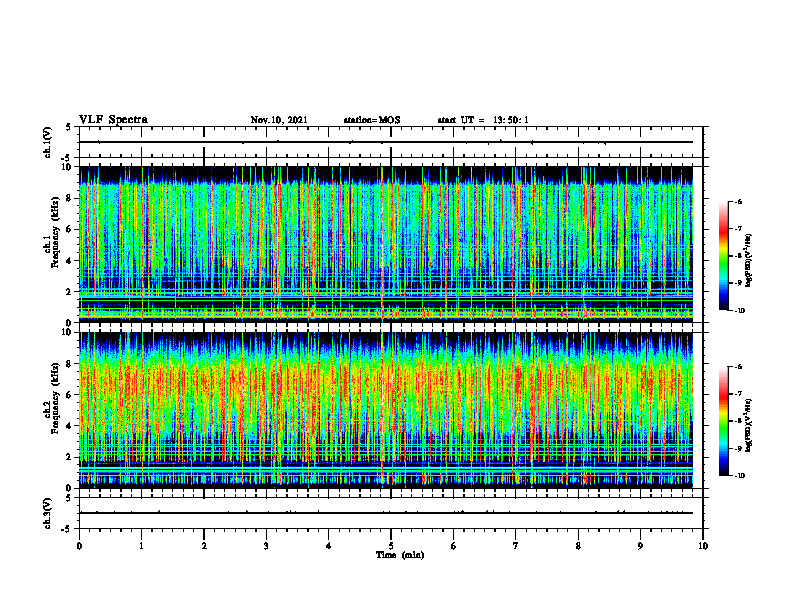The width and height of the screenshot is (792, 612).
Task: Click the 'station=MOS' header label
Action: pyautogui.click(x=372, y=120)
